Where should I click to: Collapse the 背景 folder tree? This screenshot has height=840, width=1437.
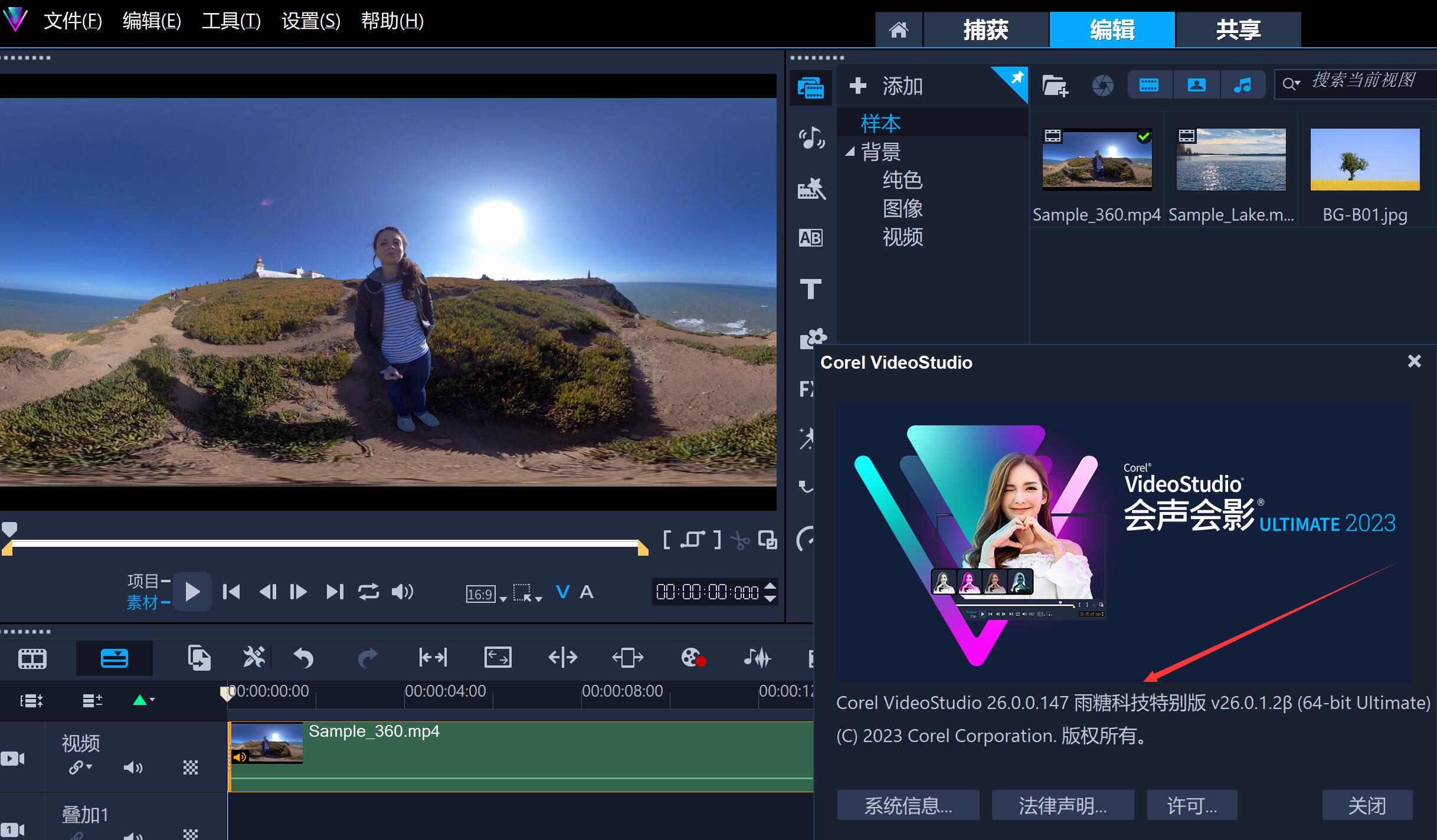click(x=850, y=152)
